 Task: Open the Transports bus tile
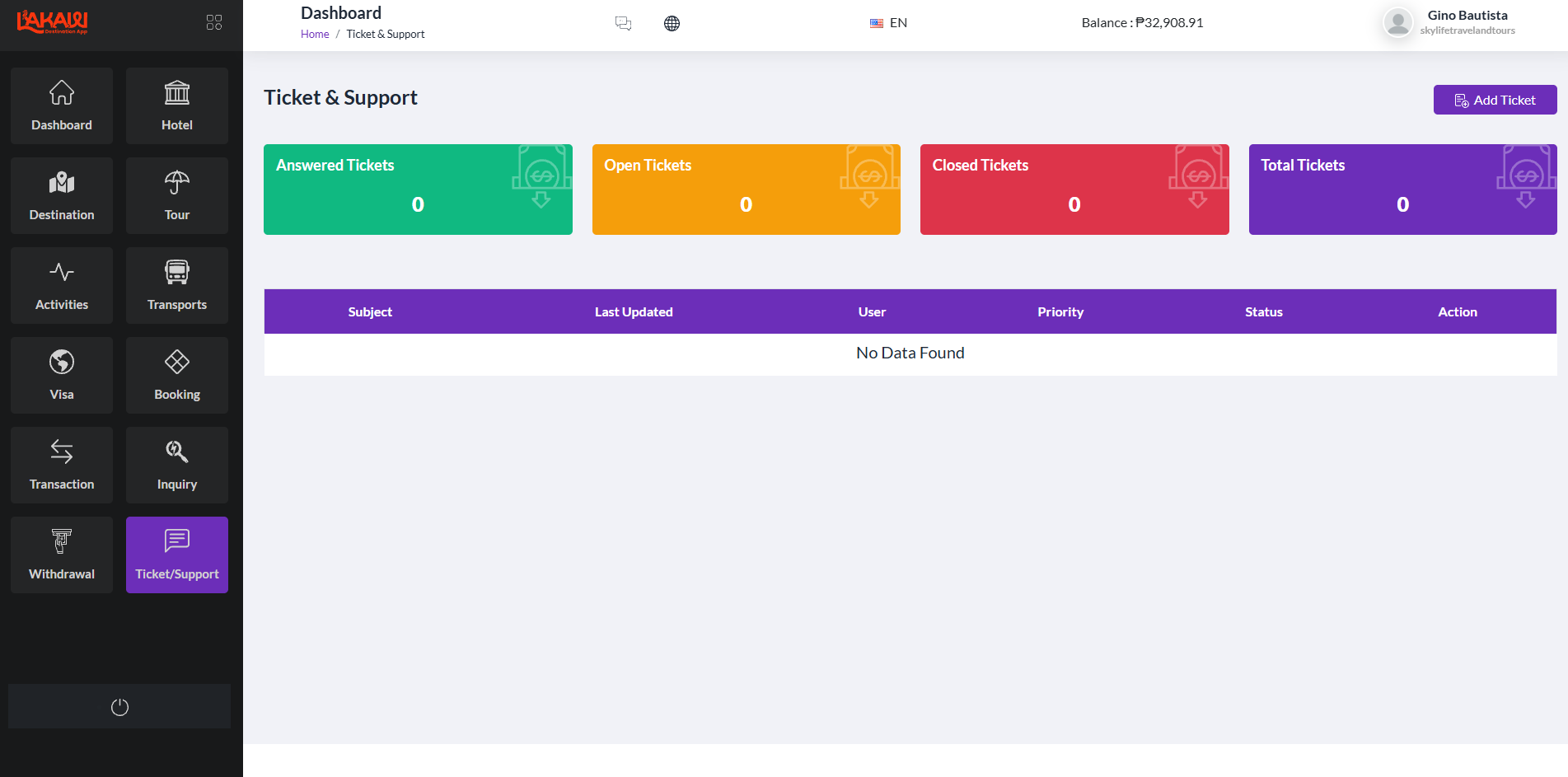177,286
